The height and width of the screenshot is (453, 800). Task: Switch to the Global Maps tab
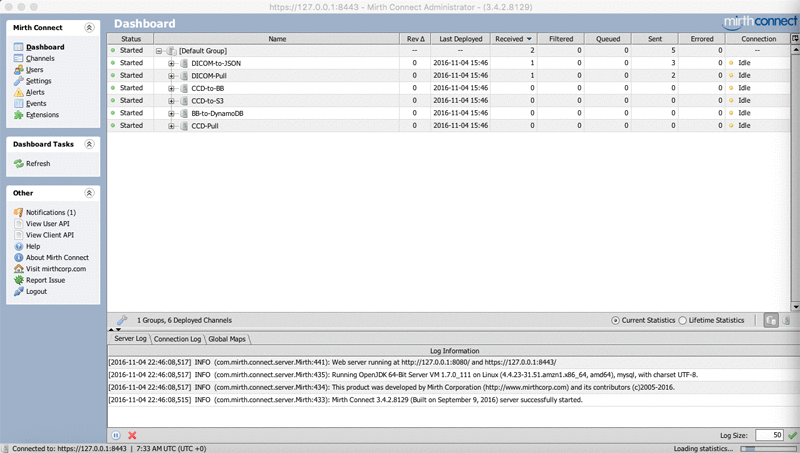click(x=227, y=339)
